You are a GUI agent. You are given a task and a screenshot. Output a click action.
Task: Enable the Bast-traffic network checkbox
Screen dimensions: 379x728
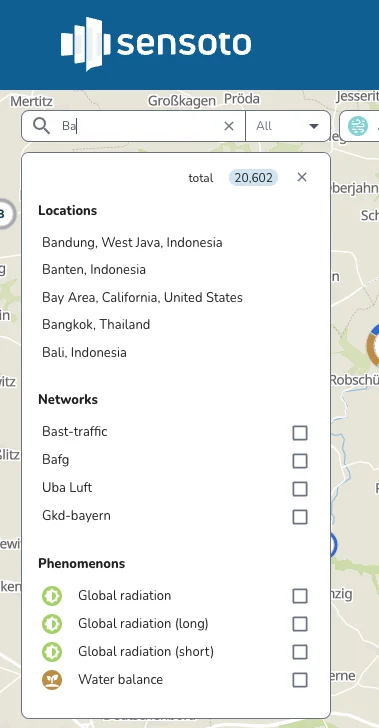click(300, 433)
